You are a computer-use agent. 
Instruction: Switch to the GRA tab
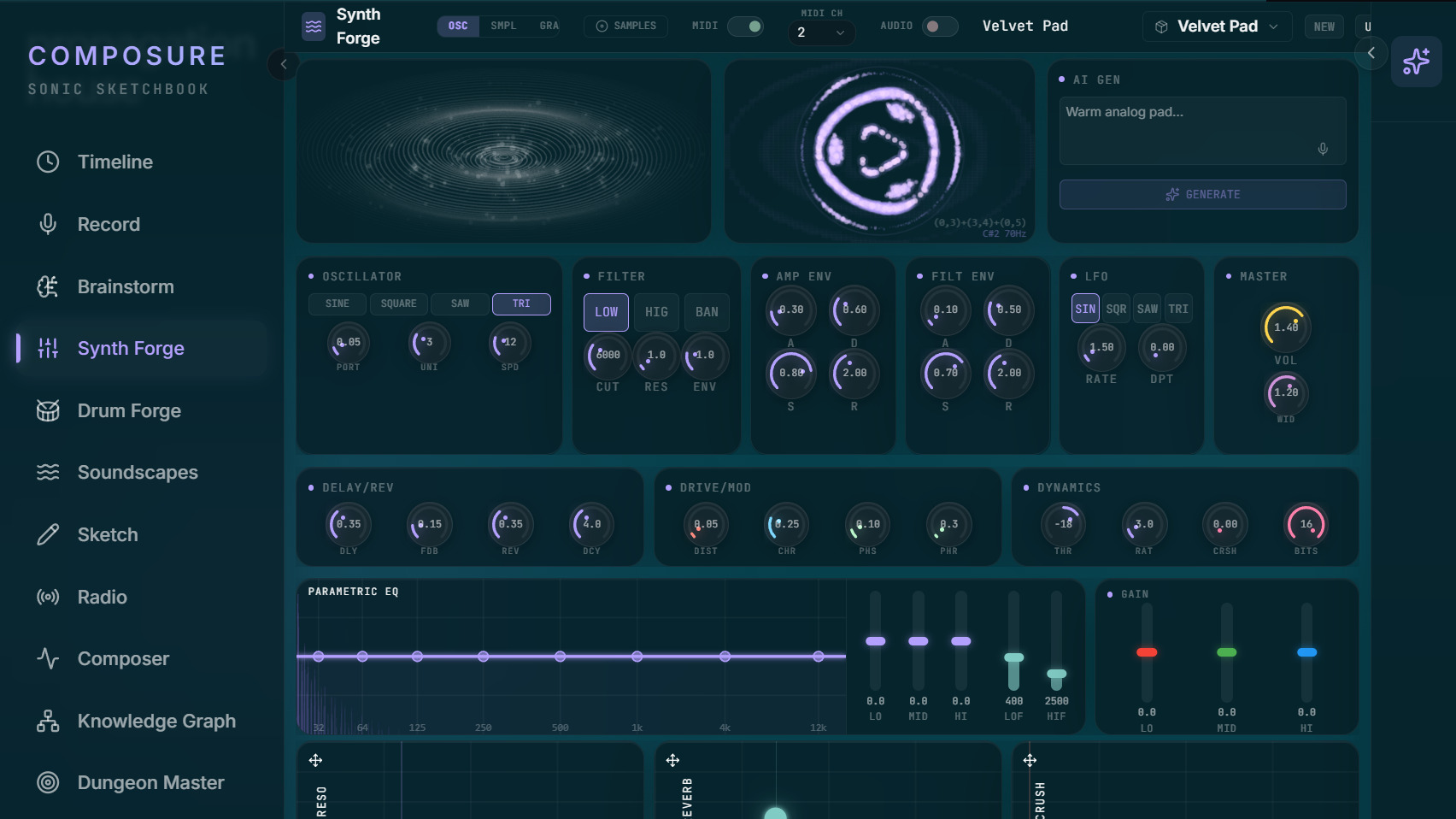coord(549,27)
